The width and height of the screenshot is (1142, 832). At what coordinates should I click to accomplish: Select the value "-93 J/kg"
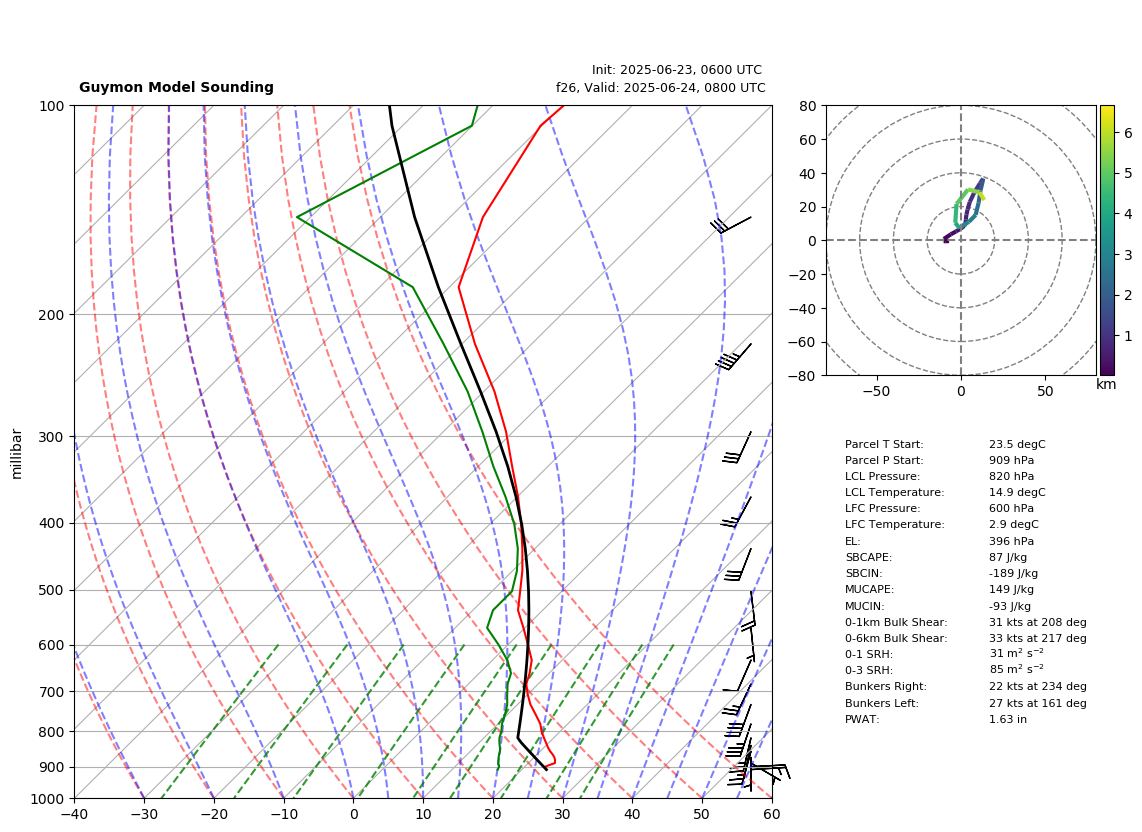click(1010, 606)
